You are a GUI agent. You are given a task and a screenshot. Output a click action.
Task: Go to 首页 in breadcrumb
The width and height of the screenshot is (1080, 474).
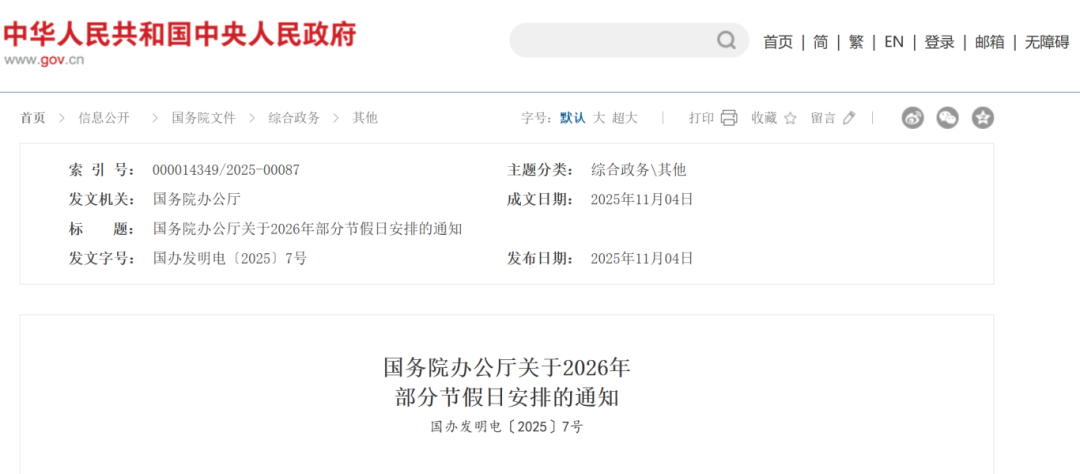click(x=32, y=118)
